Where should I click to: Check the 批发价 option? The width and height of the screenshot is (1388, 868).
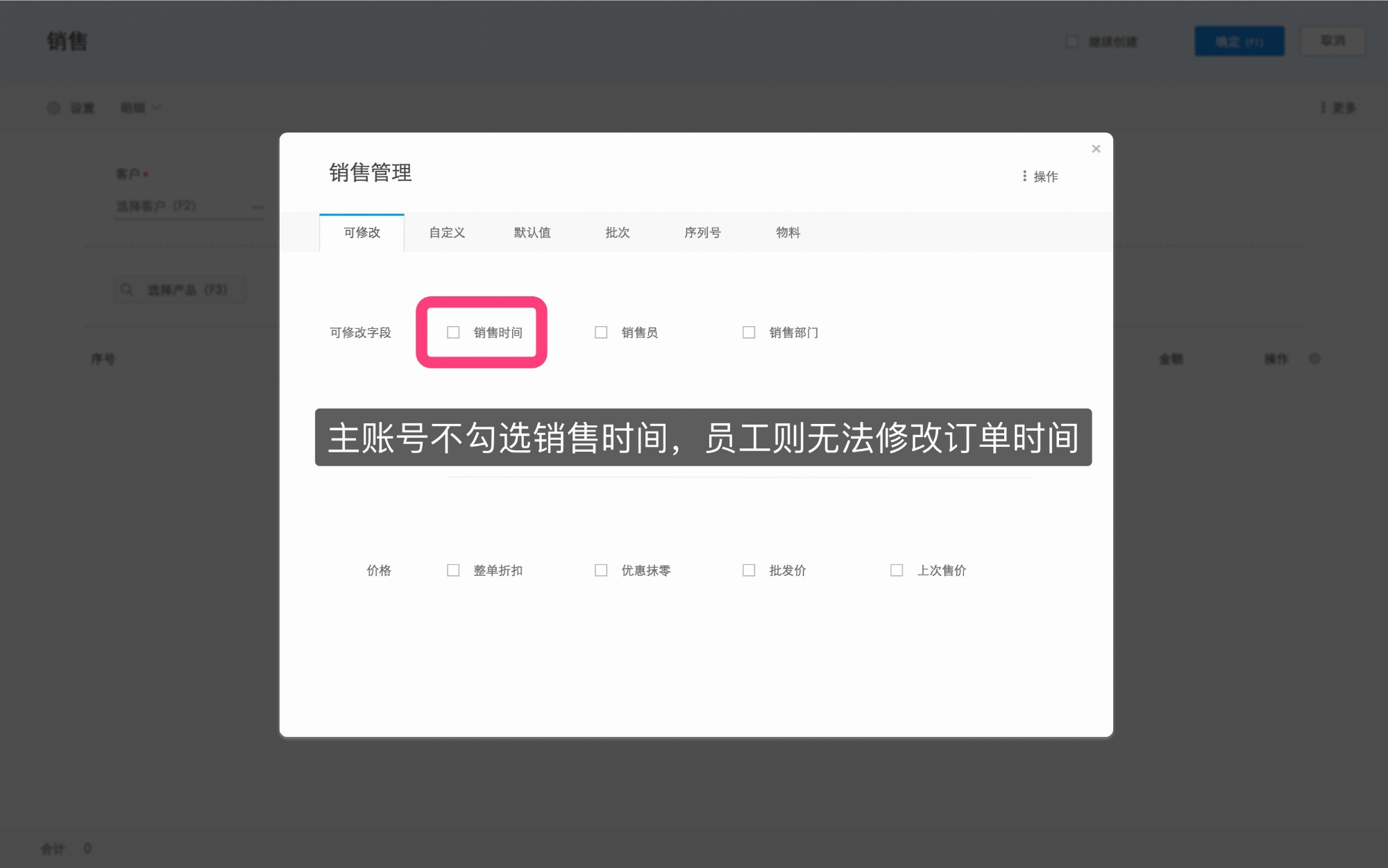[x=749, y=570]
